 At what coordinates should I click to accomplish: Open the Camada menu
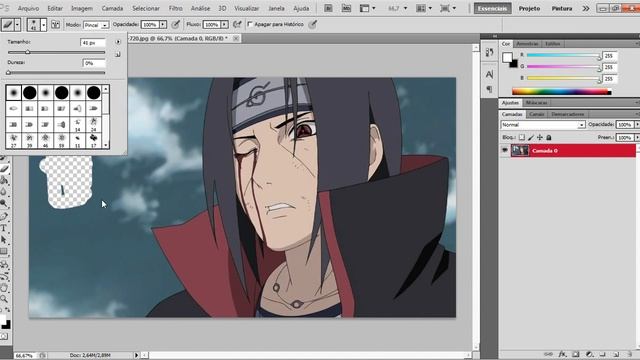112,8
